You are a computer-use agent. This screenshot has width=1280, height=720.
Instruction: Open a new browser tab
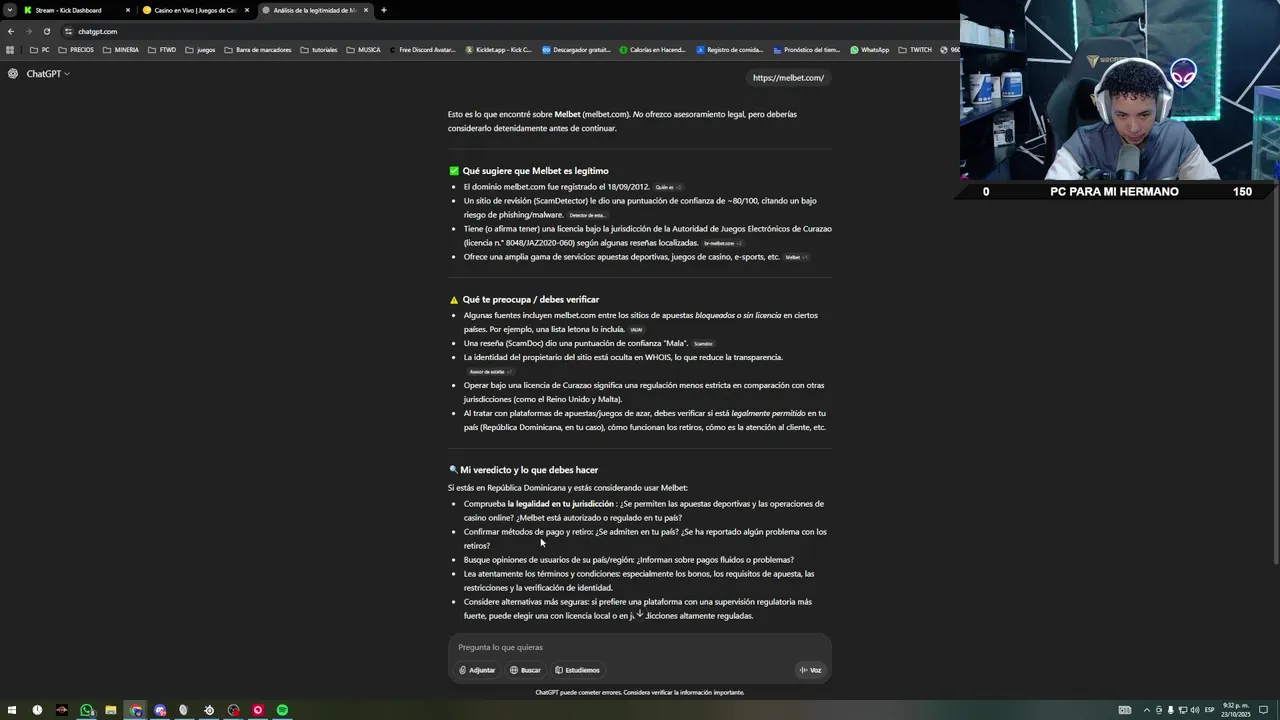(x=384, y=10)
